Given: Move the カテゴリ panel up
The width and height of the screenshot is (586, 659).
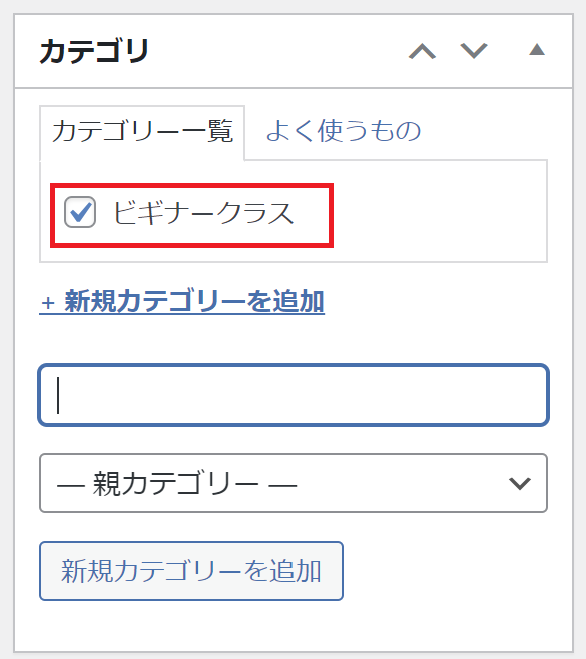Looking at the screenshot, I should pyautogui.click(x=422, y=51).
